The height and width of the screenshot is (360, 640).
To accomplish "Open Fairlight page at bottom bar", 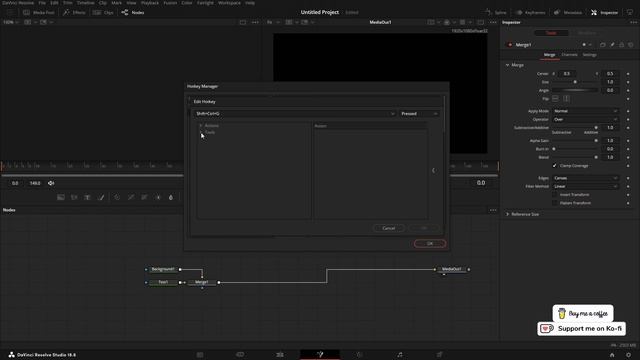I will pyautogui.click(x=400, y=355).
